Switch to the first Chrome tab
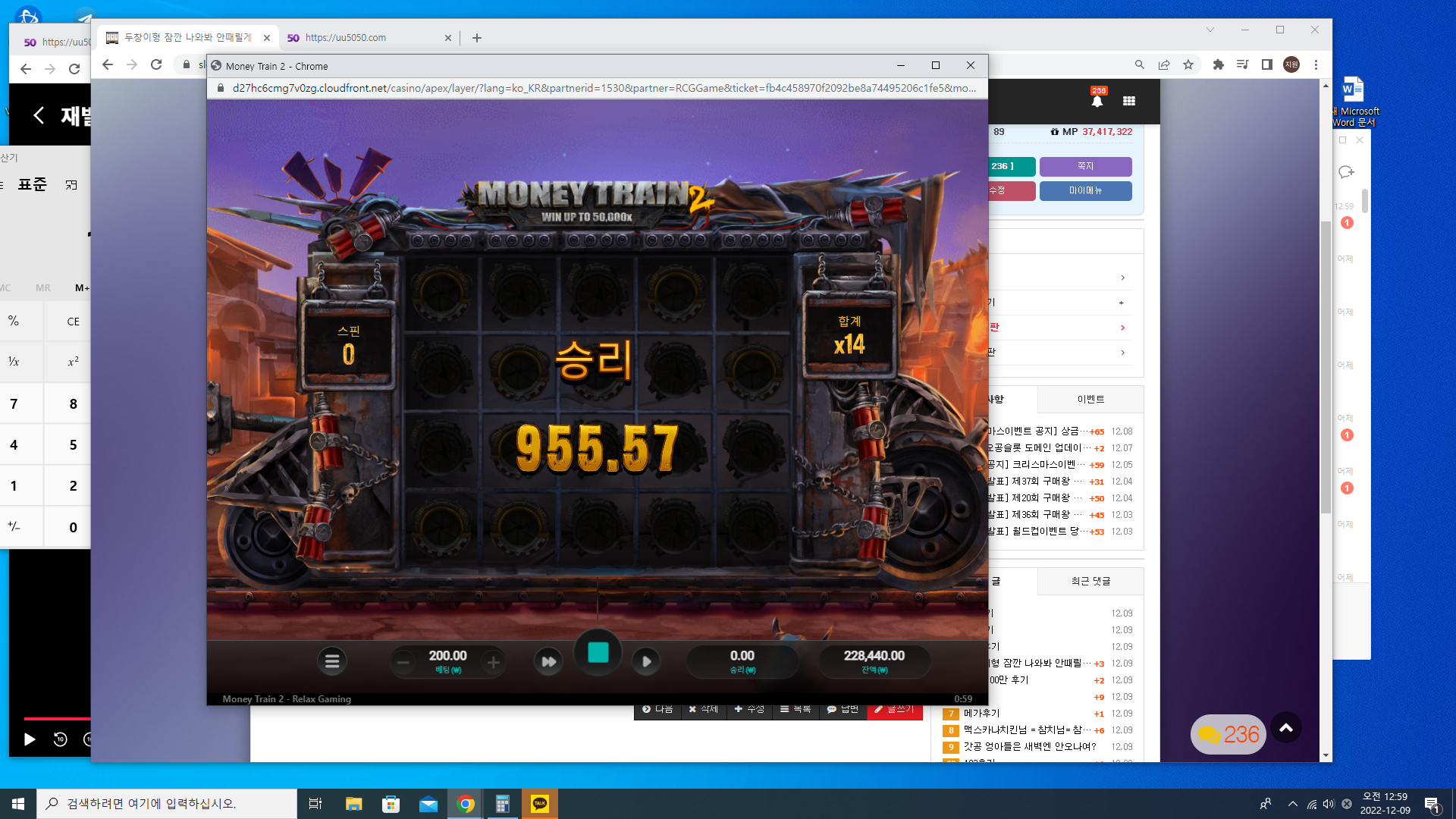The width and height of the screenshot is (1456, 819). pos(187,38)
